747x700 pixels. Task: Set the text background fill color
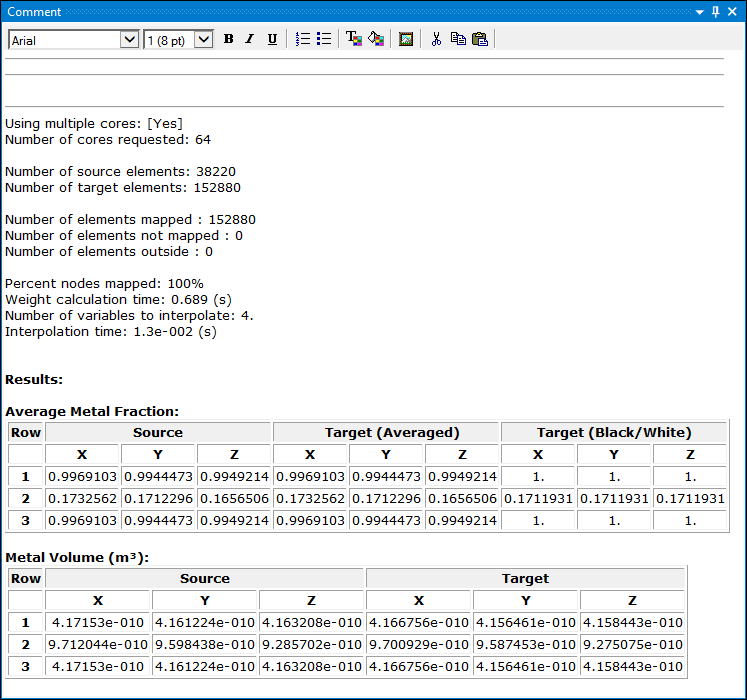point(375,39)
